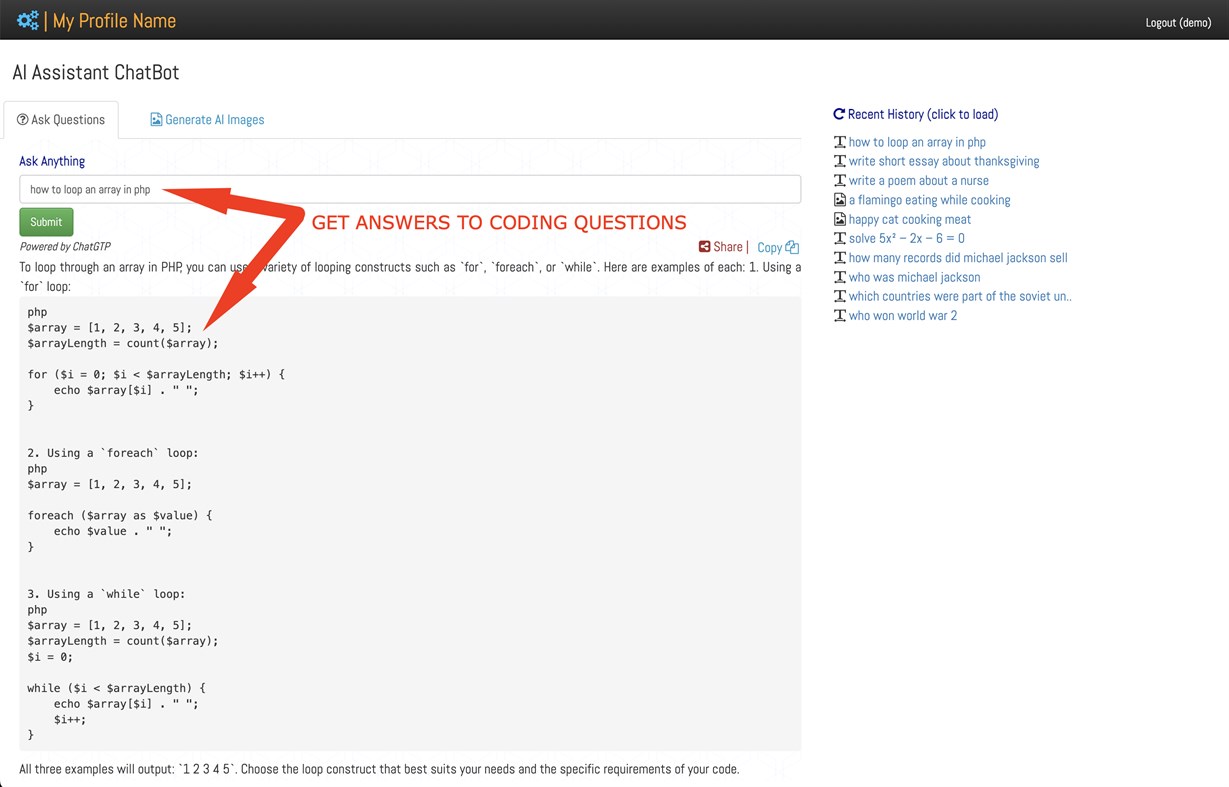Click image icon on Generate AI Images tab
Image resolution: width=1229 pixels, height=787 pixels.
click(156, 120)
